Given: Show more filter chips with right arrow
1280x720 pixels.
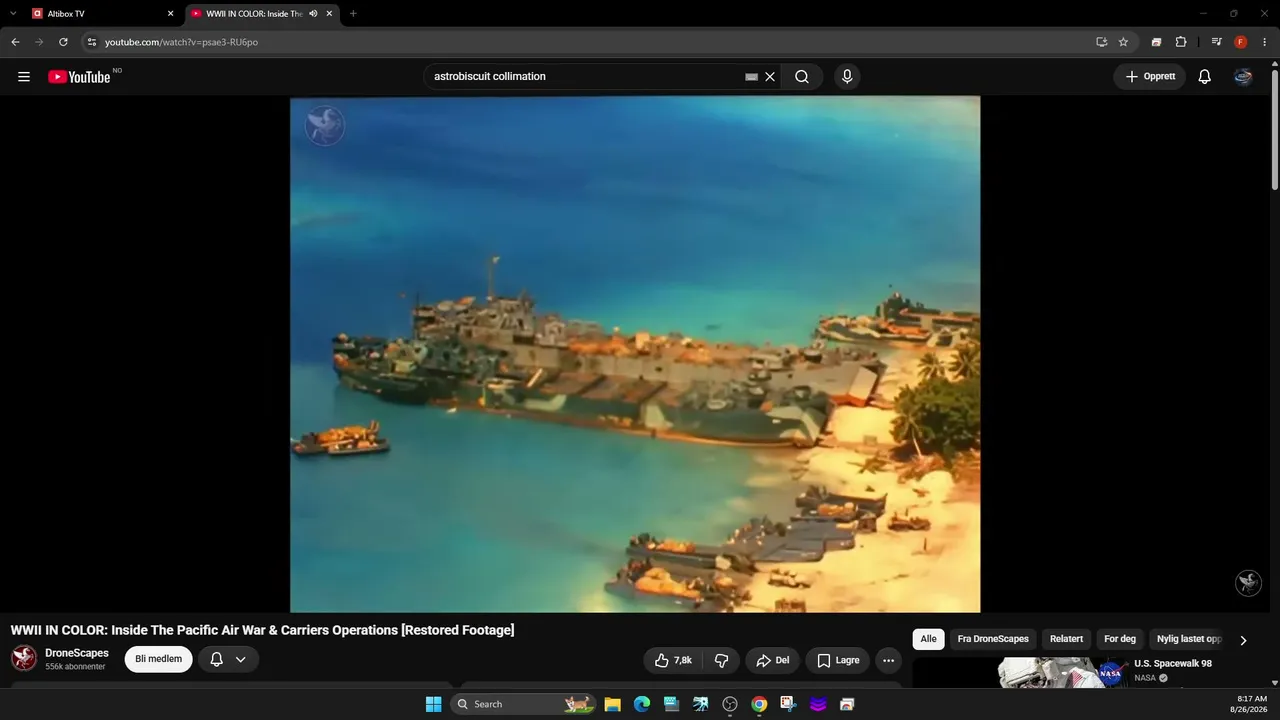Looking at the screenshot, I should click(1243, 640).
